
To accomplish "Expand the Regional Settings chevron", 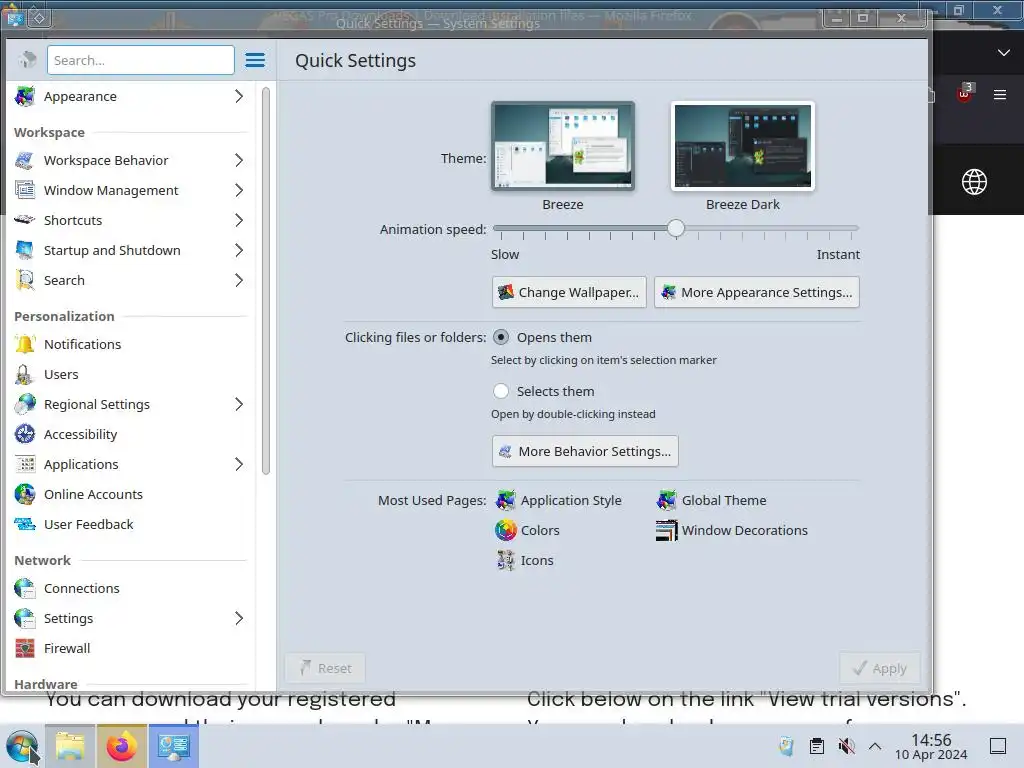I will [239, 404].
